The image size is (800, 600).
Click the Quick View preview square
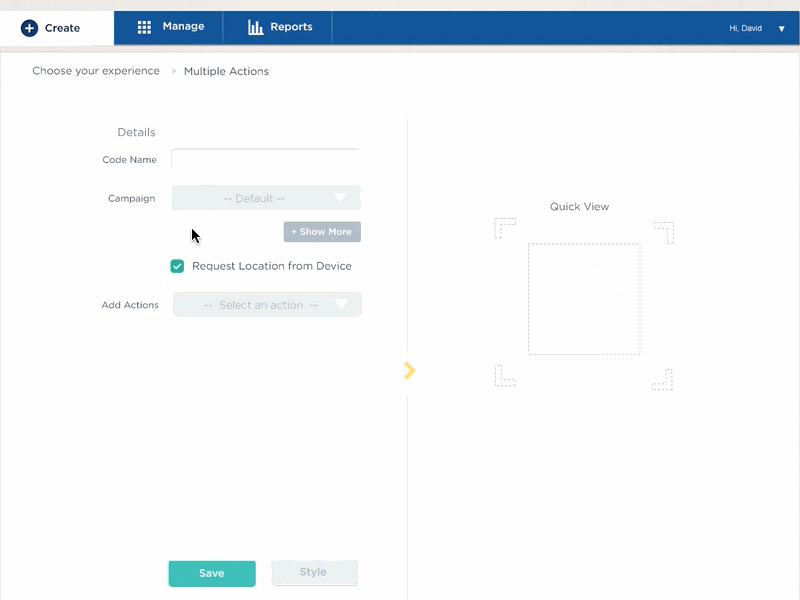pyautogui.click(x=583, y=297)
